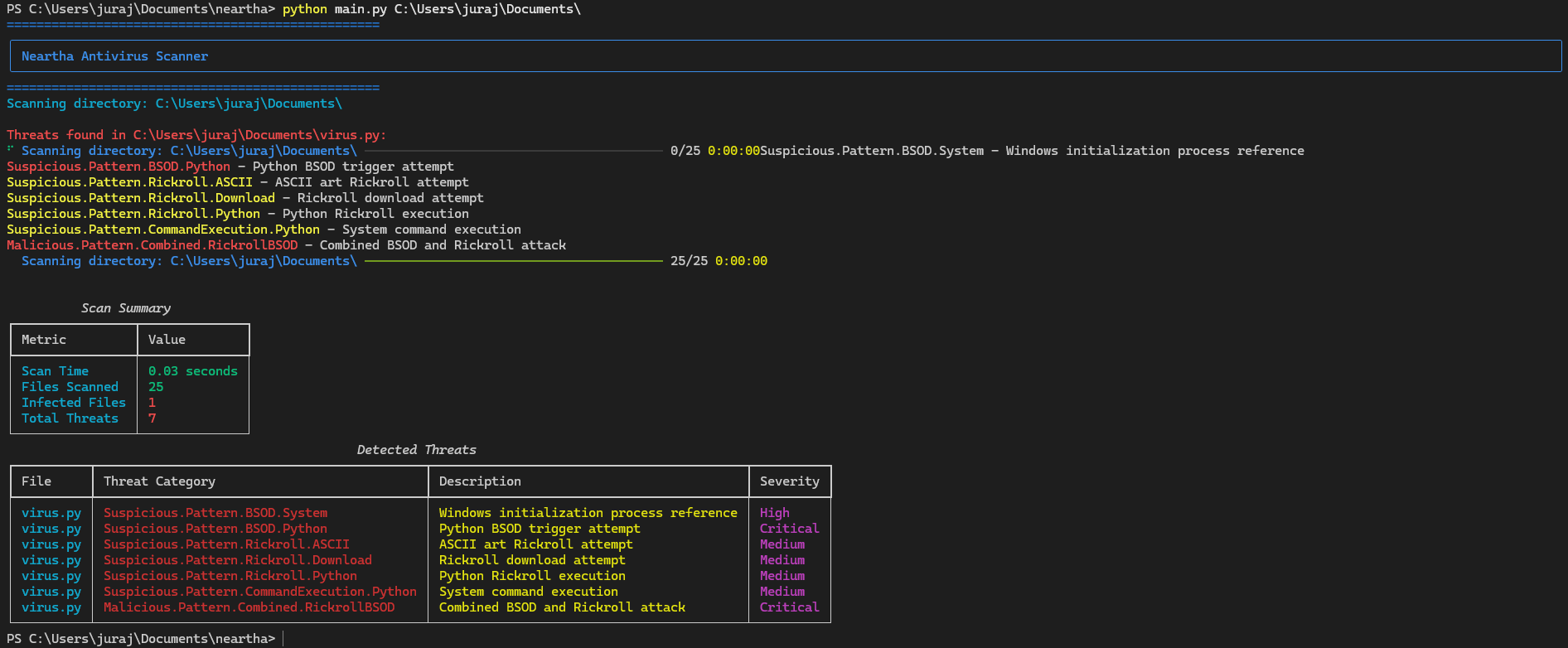Viewport: 1568px width, 648px height.
Task: Click the 'Metric' column header
Action: click(44, 340)
